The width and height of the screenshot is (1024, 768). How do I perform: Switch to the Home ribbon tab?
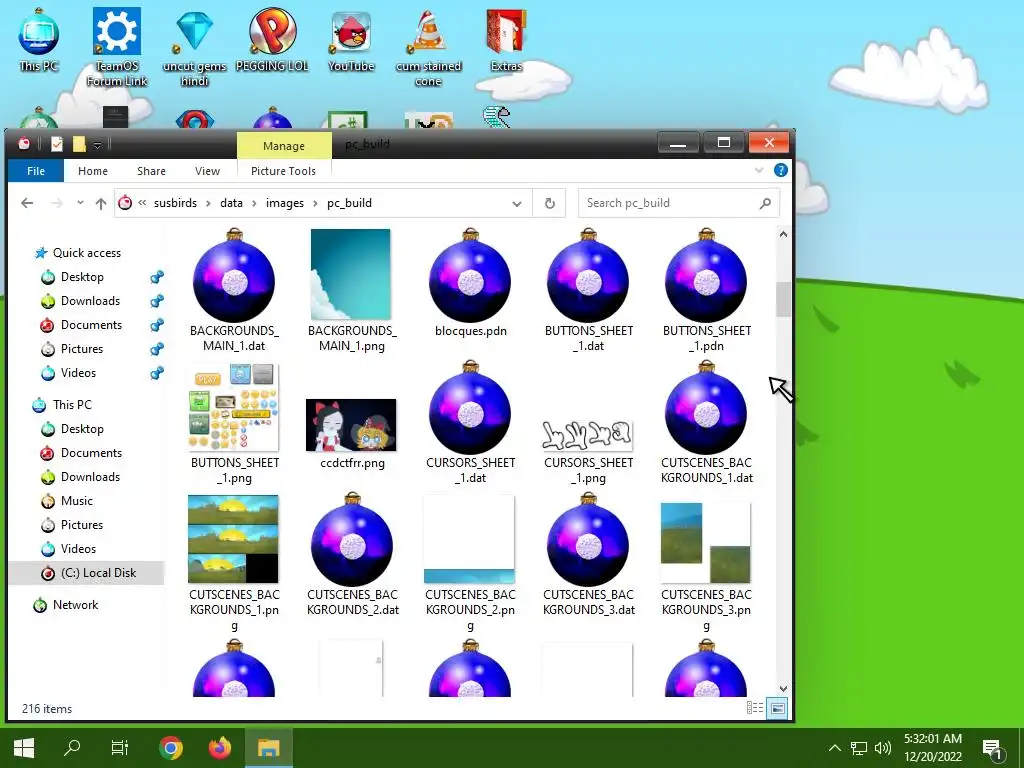click(x=93, y=171)
